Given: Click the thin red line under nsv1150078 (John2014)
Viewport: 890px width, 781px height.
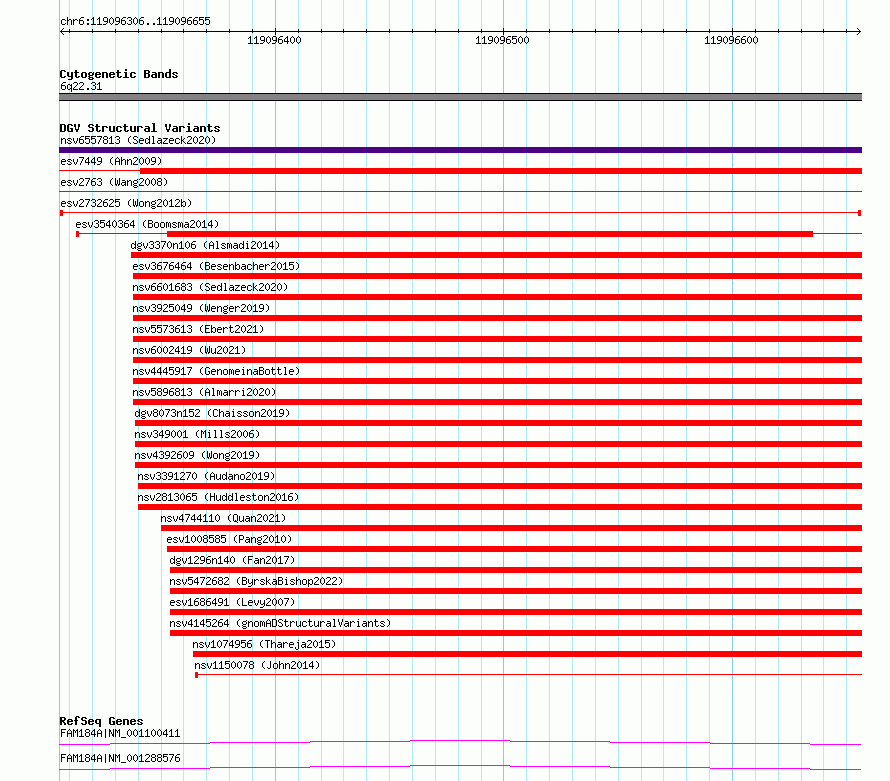Looking at the screenshot, I should 528,675.
